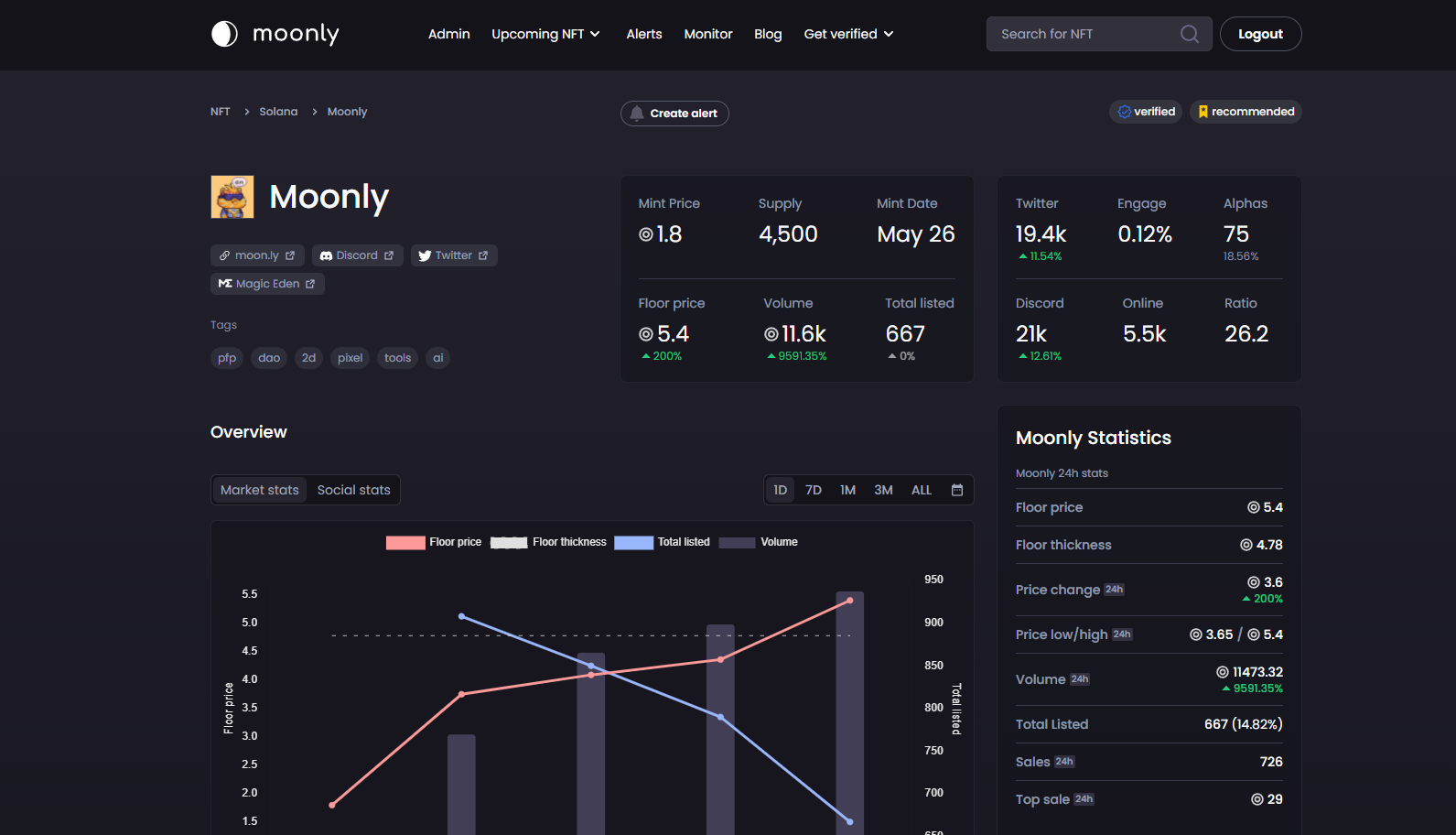Click the recommended bookmark icon
Viewport: 1456px width, 835px height.
pos(1203,112)
